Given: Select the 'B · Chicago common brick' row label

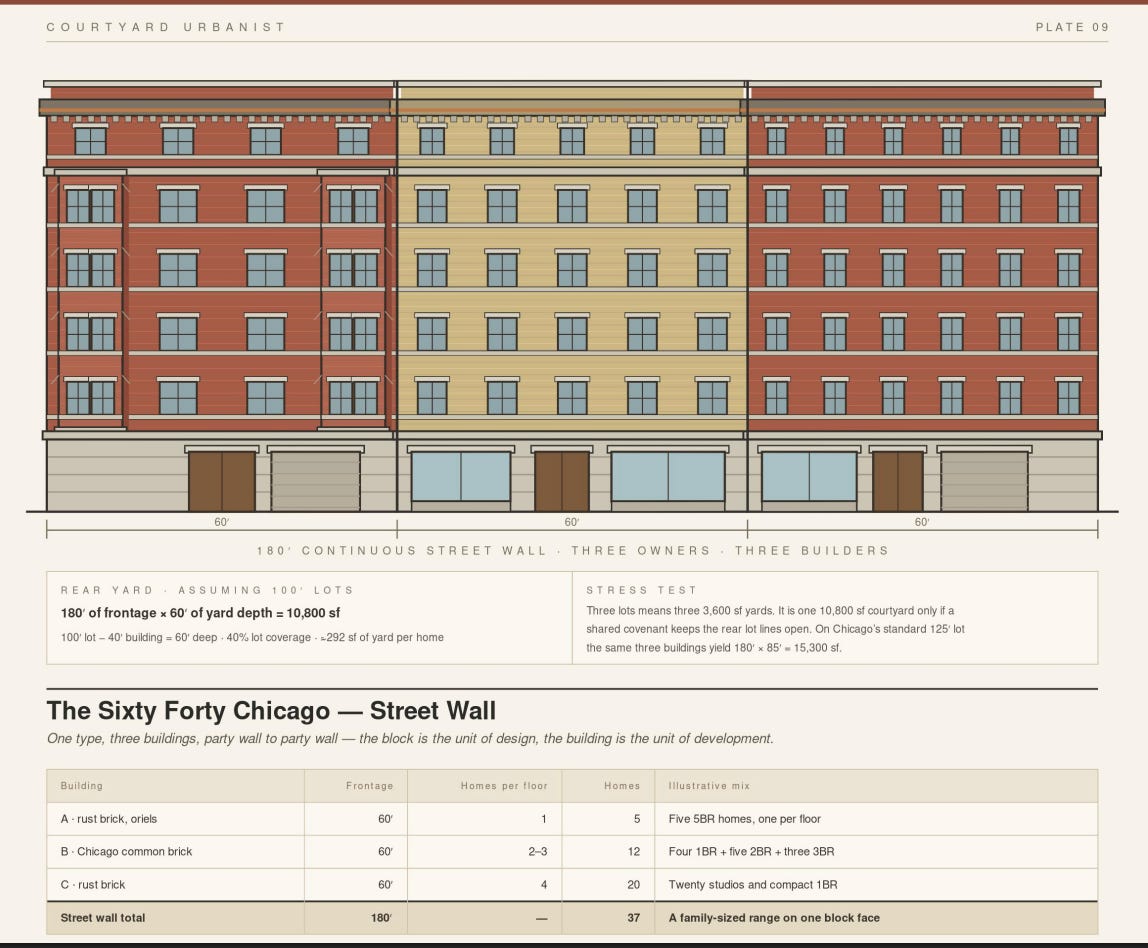Looking at the screenshot, I should tap(126, 851).
